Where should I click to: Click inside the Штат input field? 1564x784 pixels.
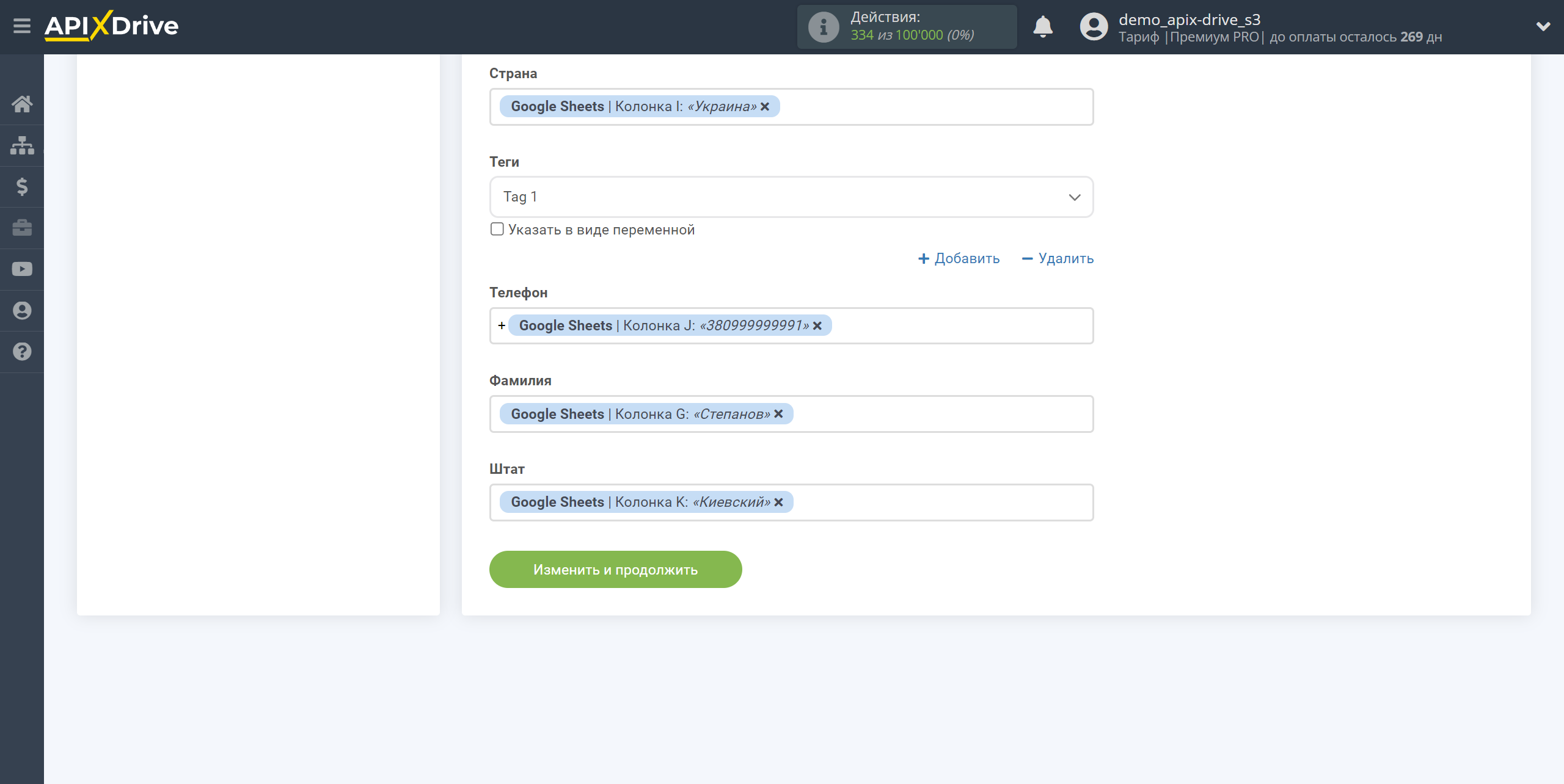point(791,502)
